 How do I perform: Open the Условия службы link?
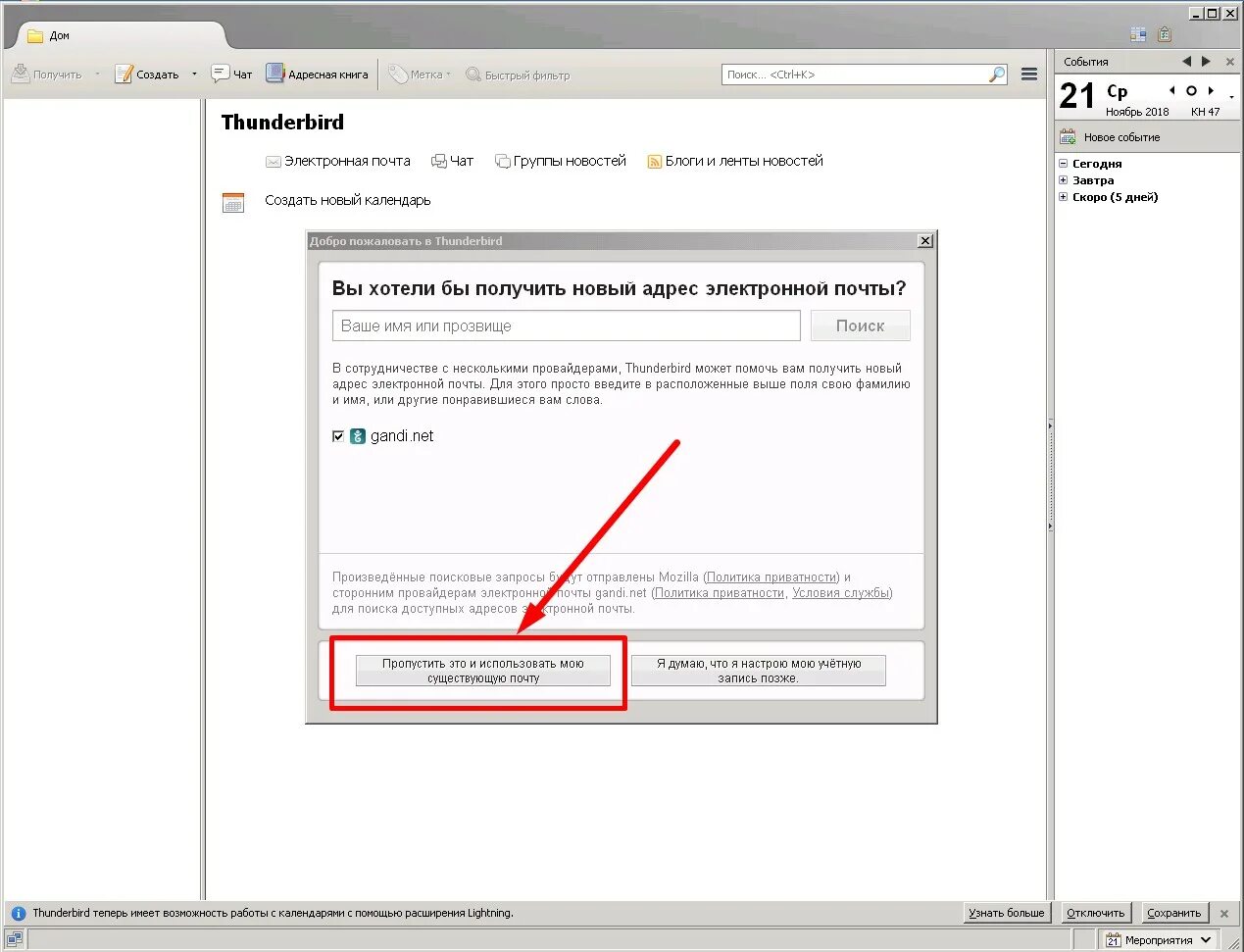(841, 593)
